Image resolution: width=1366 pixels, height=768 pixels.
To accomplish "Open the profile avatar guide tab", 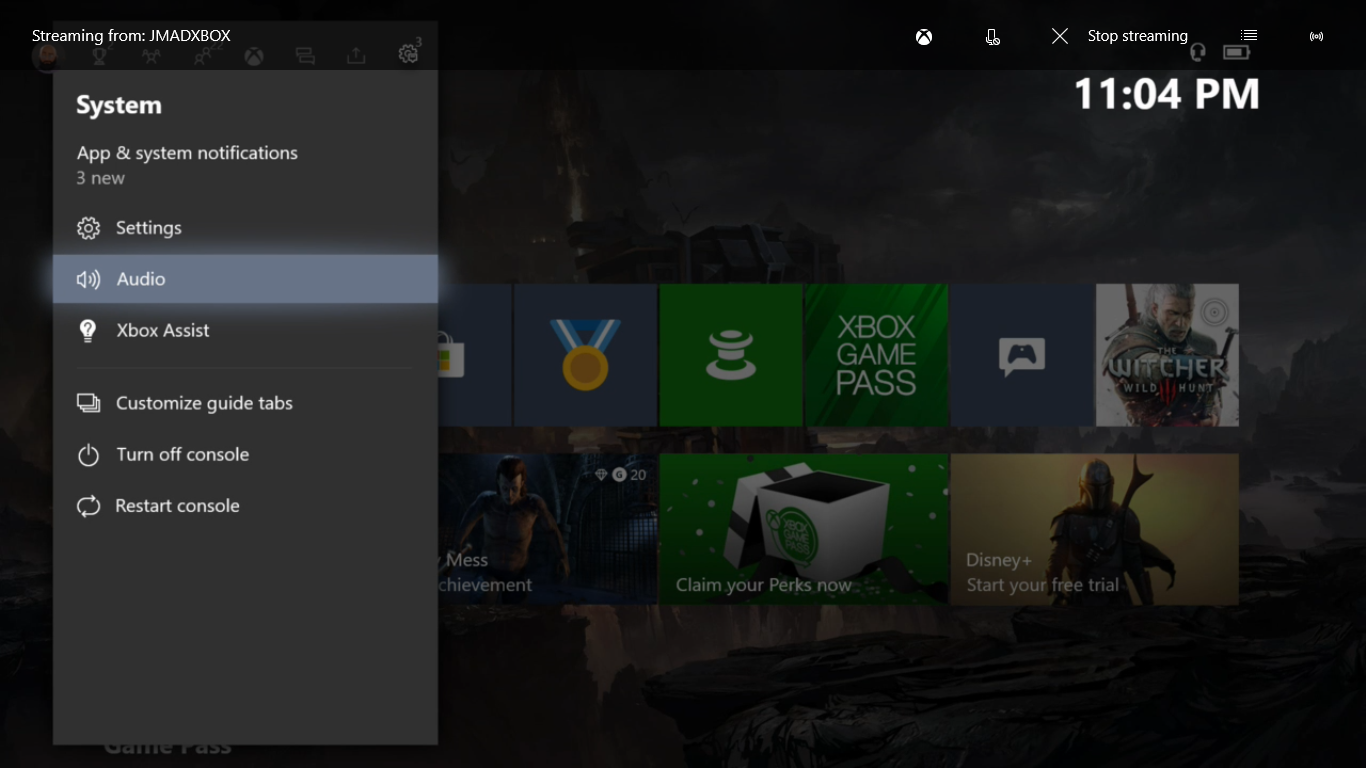I will tap(46, 56).
